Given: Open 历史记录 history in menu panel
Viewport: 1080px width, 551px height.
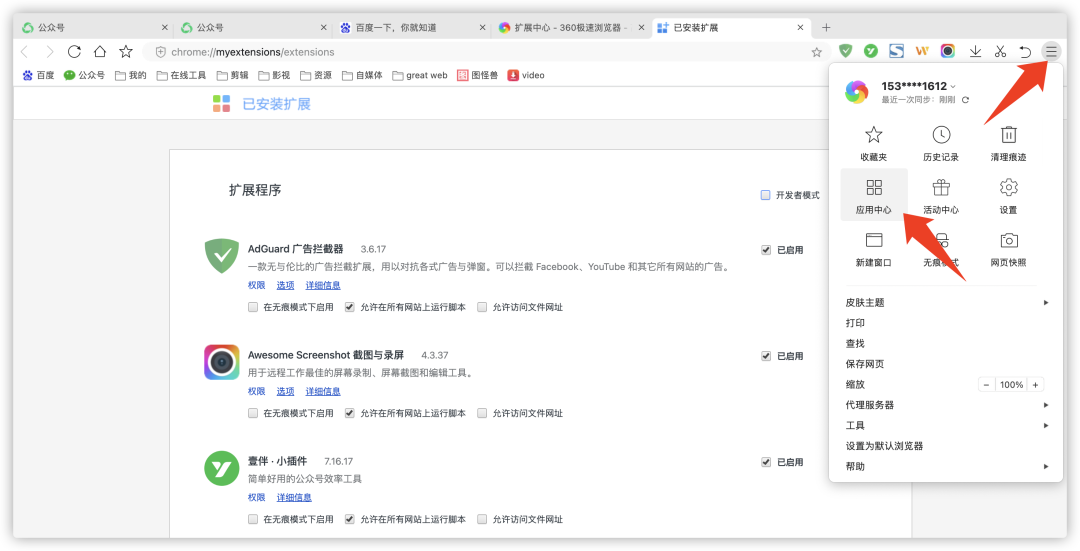Looking at the screenshot, I should [x=941, y=143].
